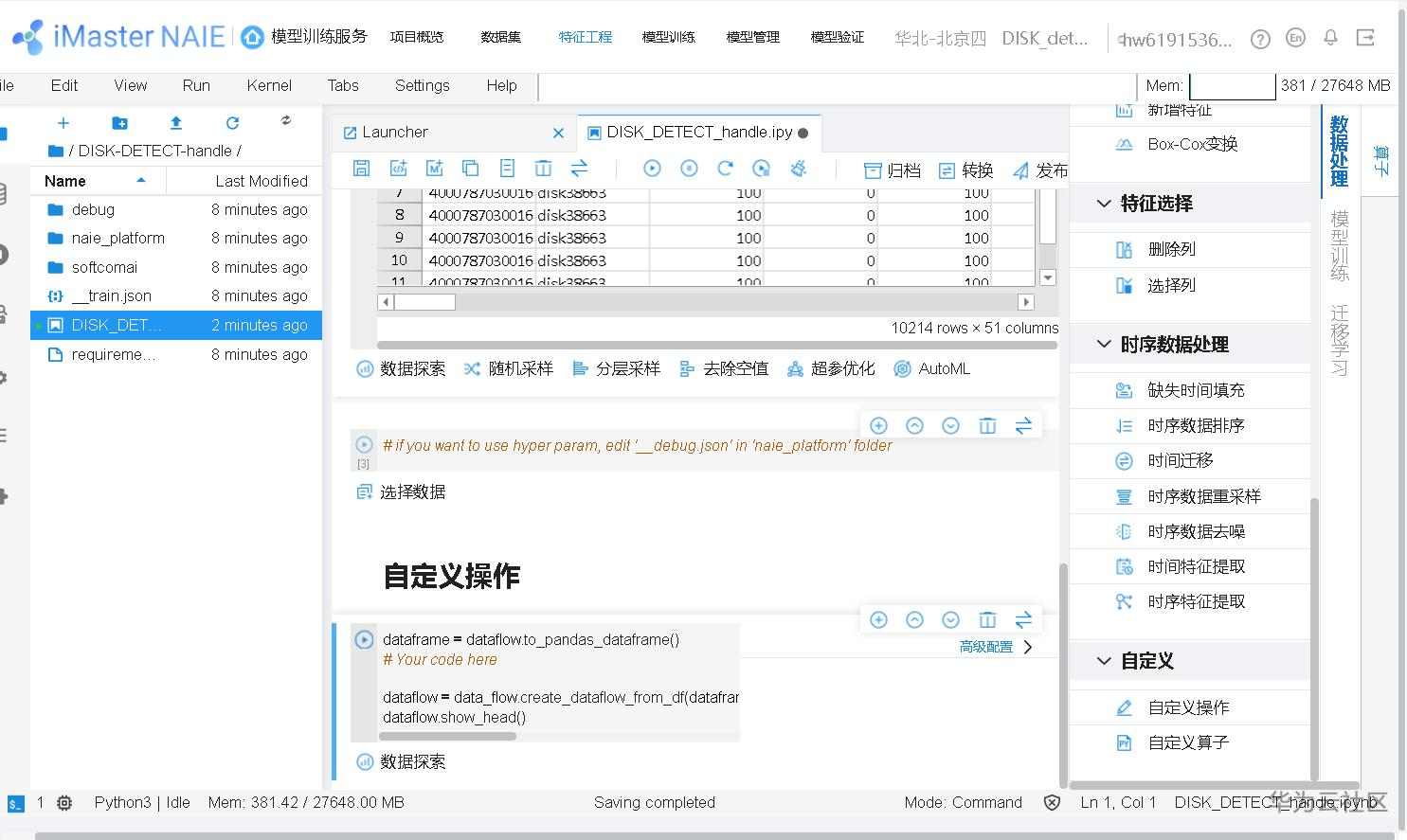Save the notebook with the disk icon

pos(361,169)
